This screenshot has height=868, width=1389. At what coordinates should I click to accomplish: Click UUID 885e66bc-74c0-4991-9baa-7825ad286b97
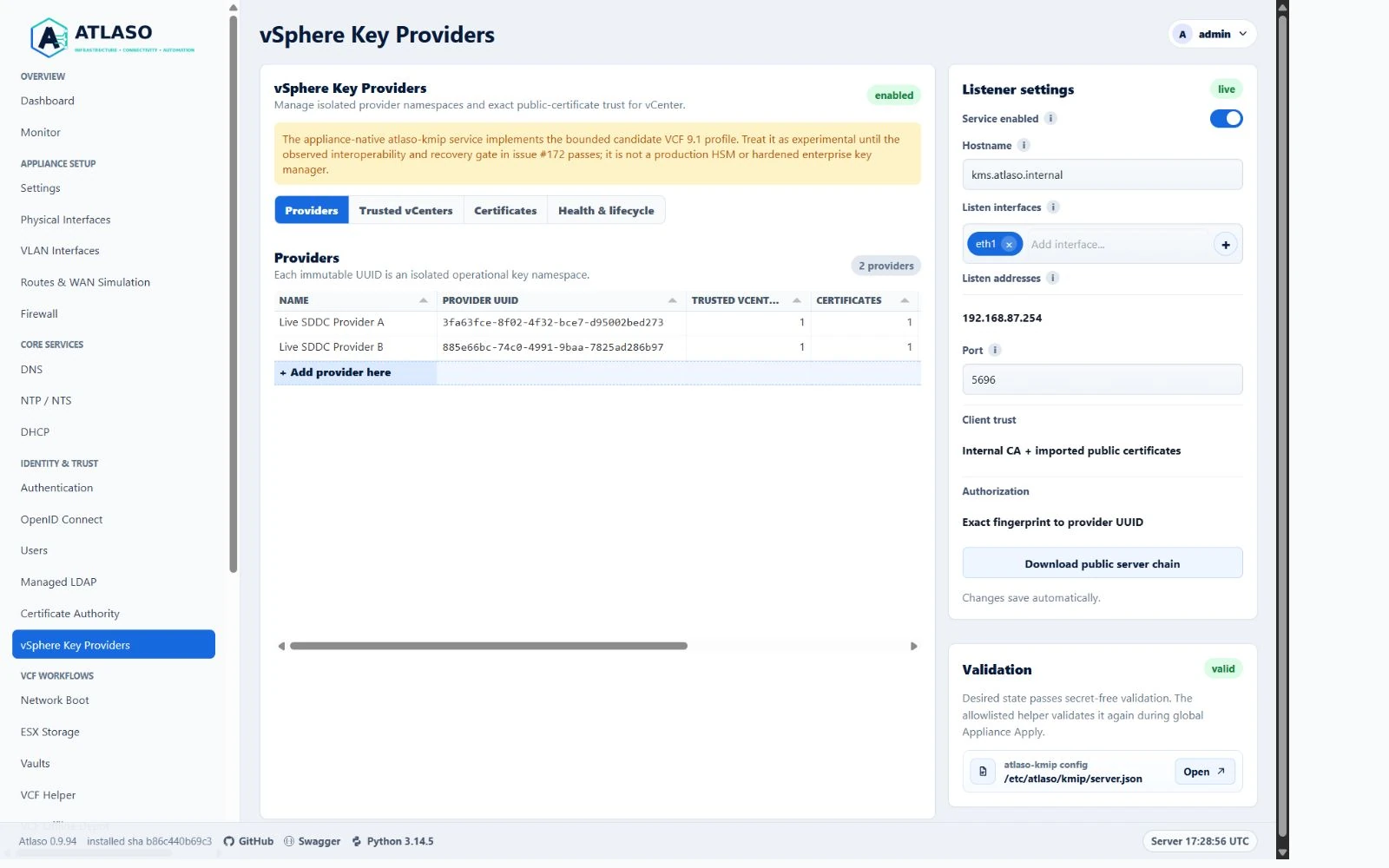point(553,347)
